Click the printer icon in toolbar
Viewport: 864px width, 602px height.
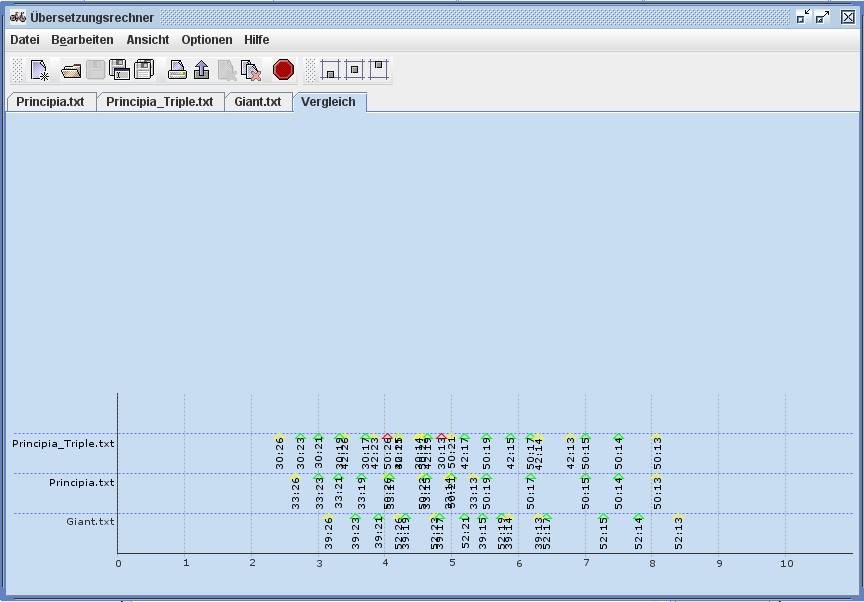[177, 70]
